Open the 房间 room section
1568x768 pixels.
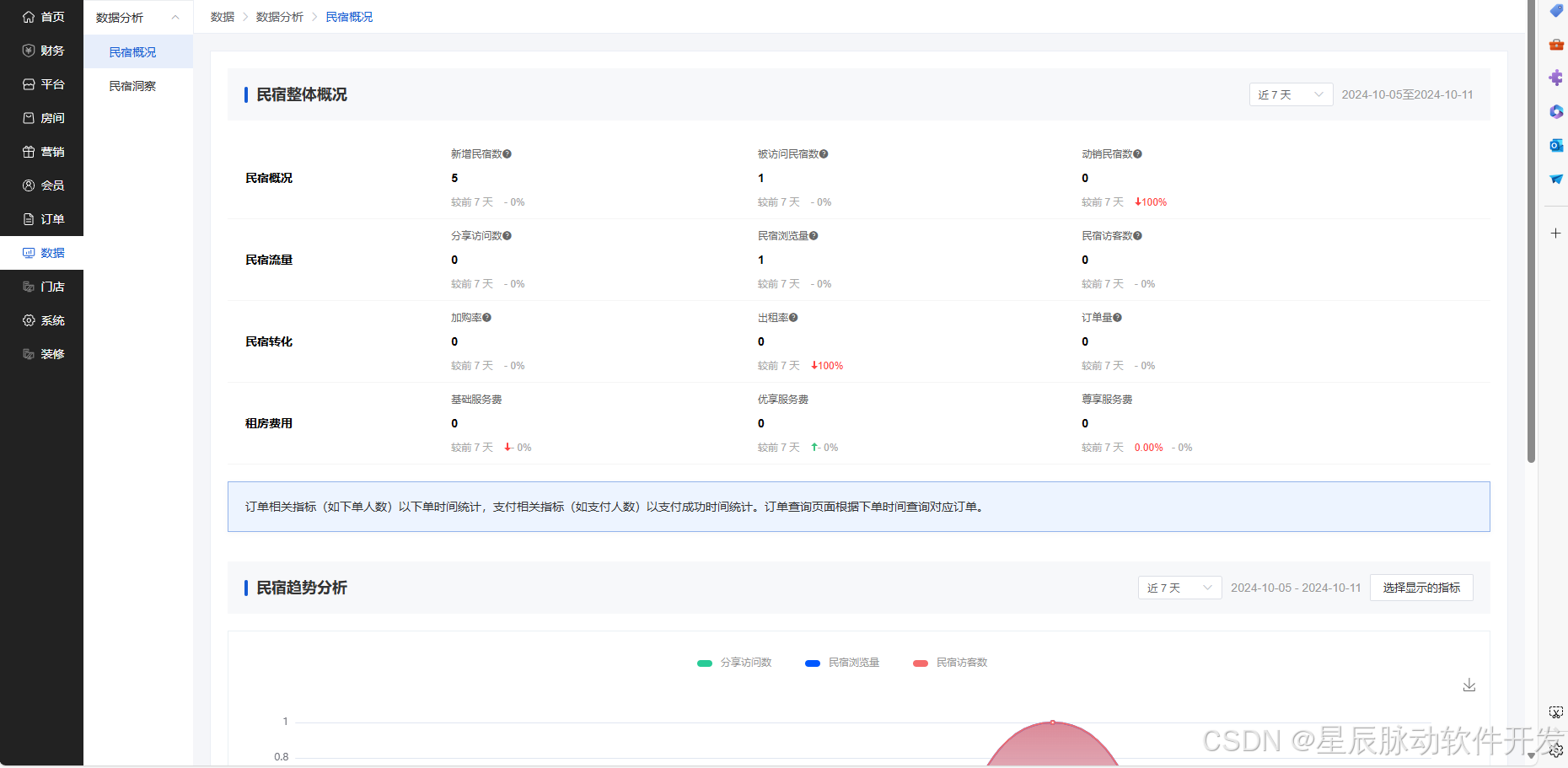[42, 118]
